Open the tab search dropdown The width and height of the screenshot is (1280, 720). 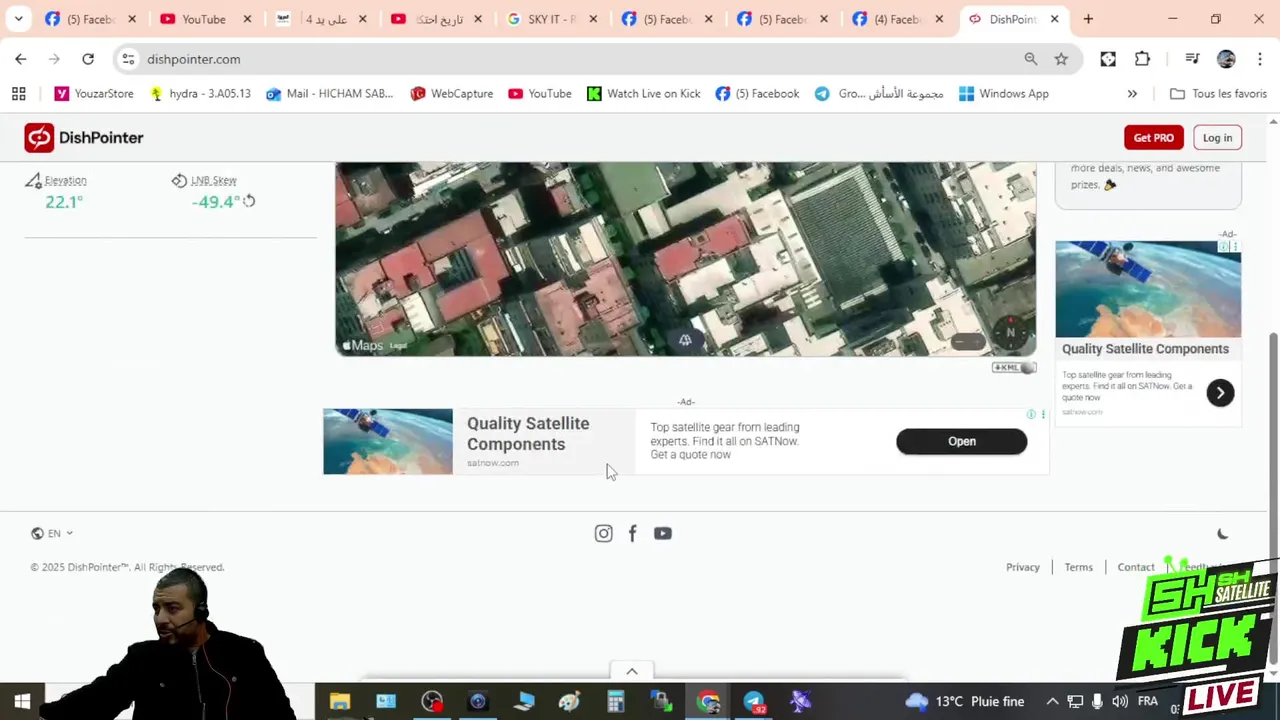18,19
